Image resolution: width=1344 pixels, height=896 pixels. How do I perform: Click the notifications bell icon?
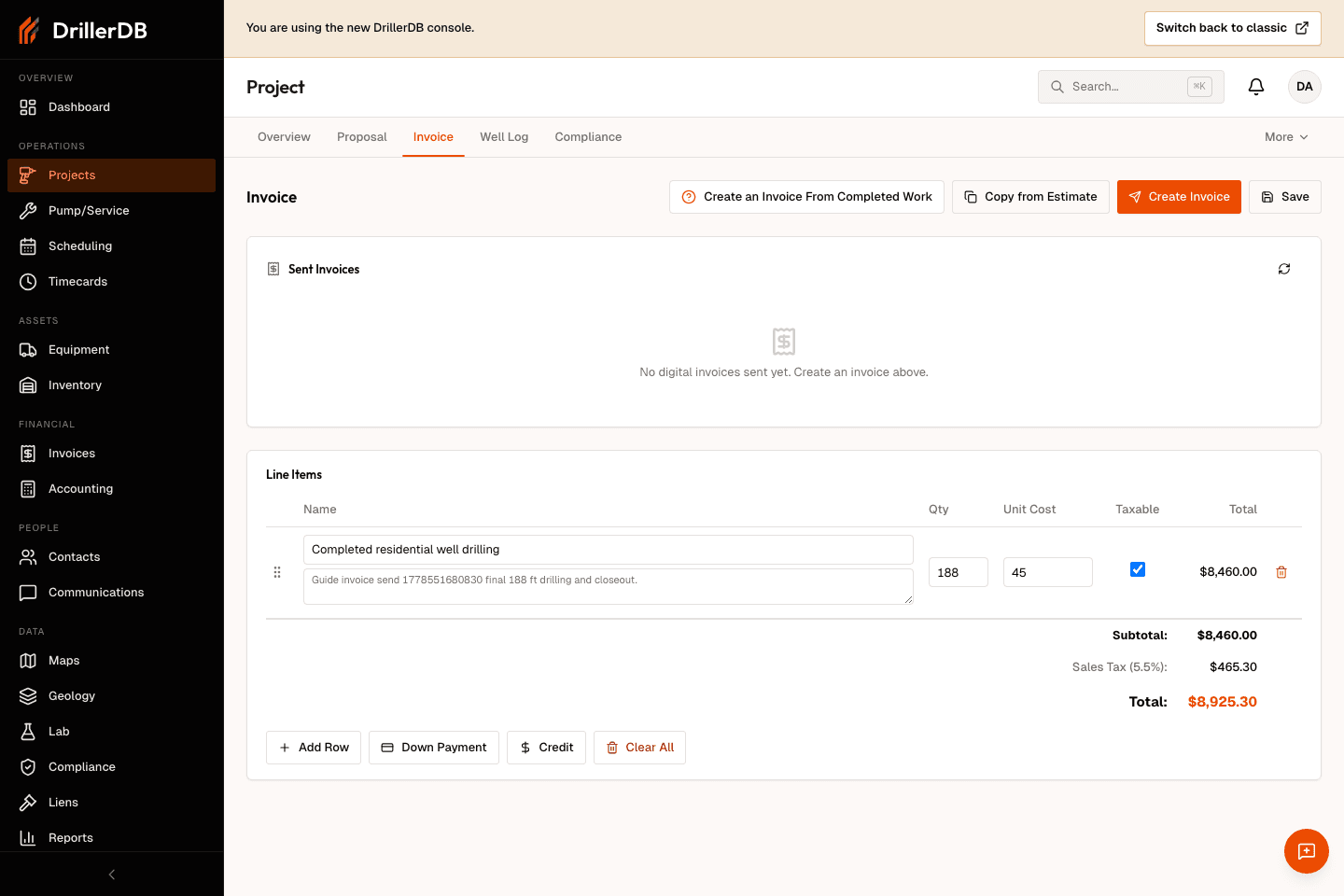point(1256,87)
